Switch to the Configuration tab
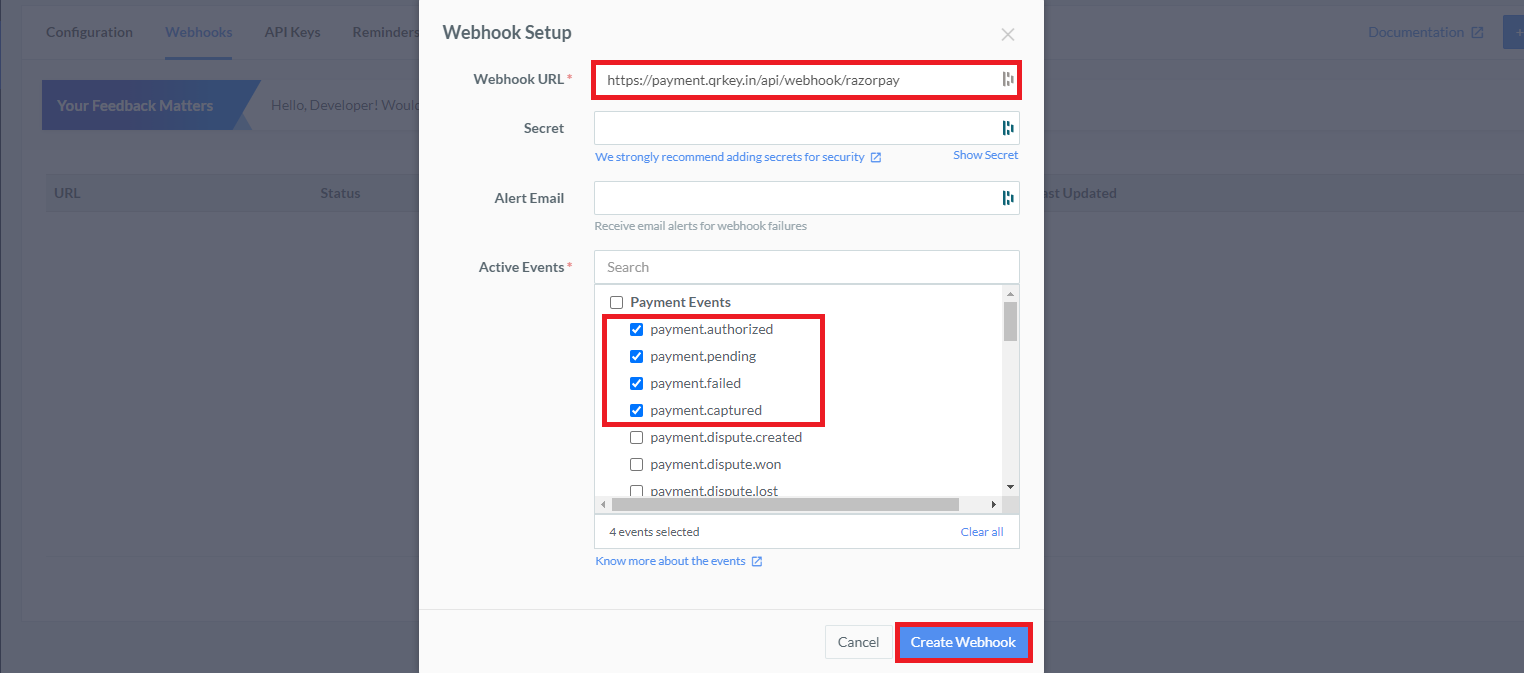The height and width of the screenshot is (673, 1524). click(x=89, y=32)
